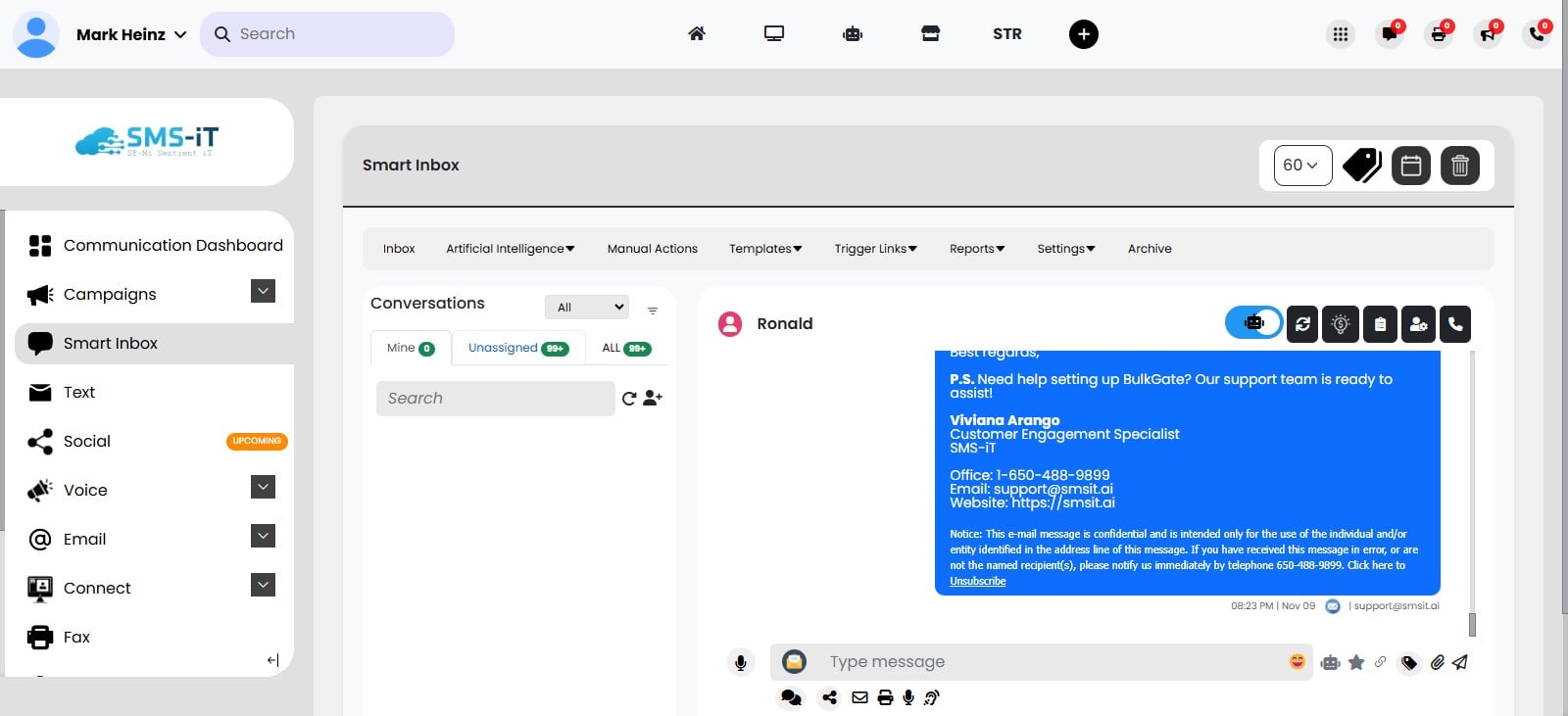Viewport: 1568px width, 716px height.
Task: Click the paperclip attachment icon
Action: coord(1437,662)
